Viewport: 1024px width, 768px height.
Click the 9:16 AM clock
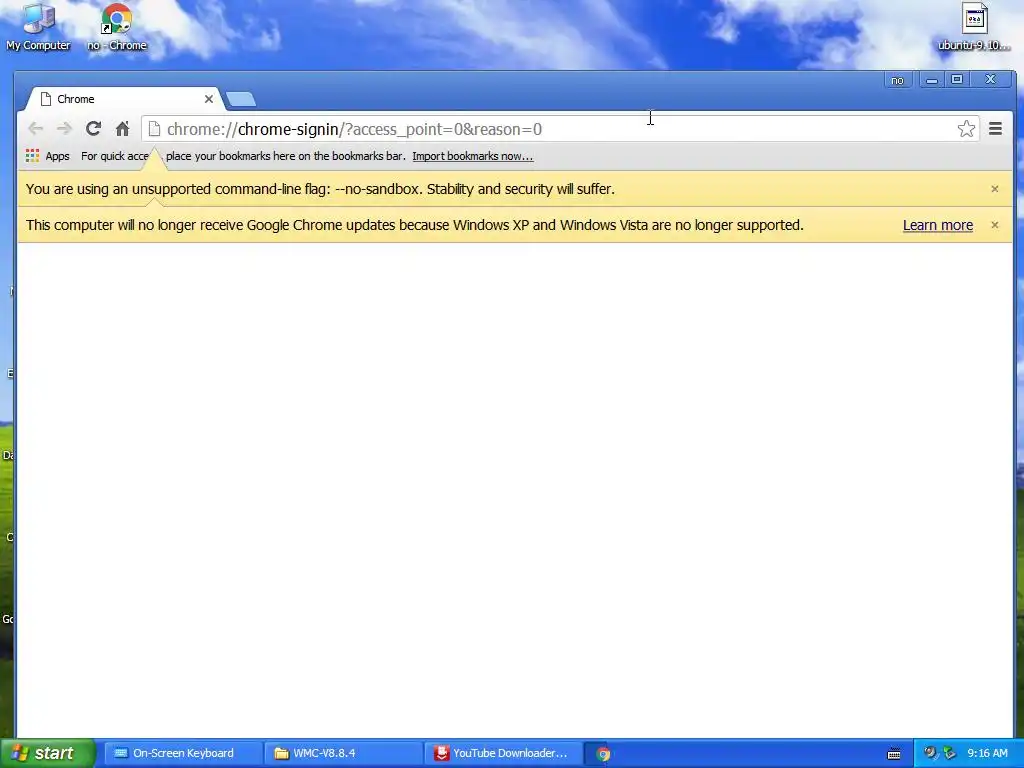point(987,753)
